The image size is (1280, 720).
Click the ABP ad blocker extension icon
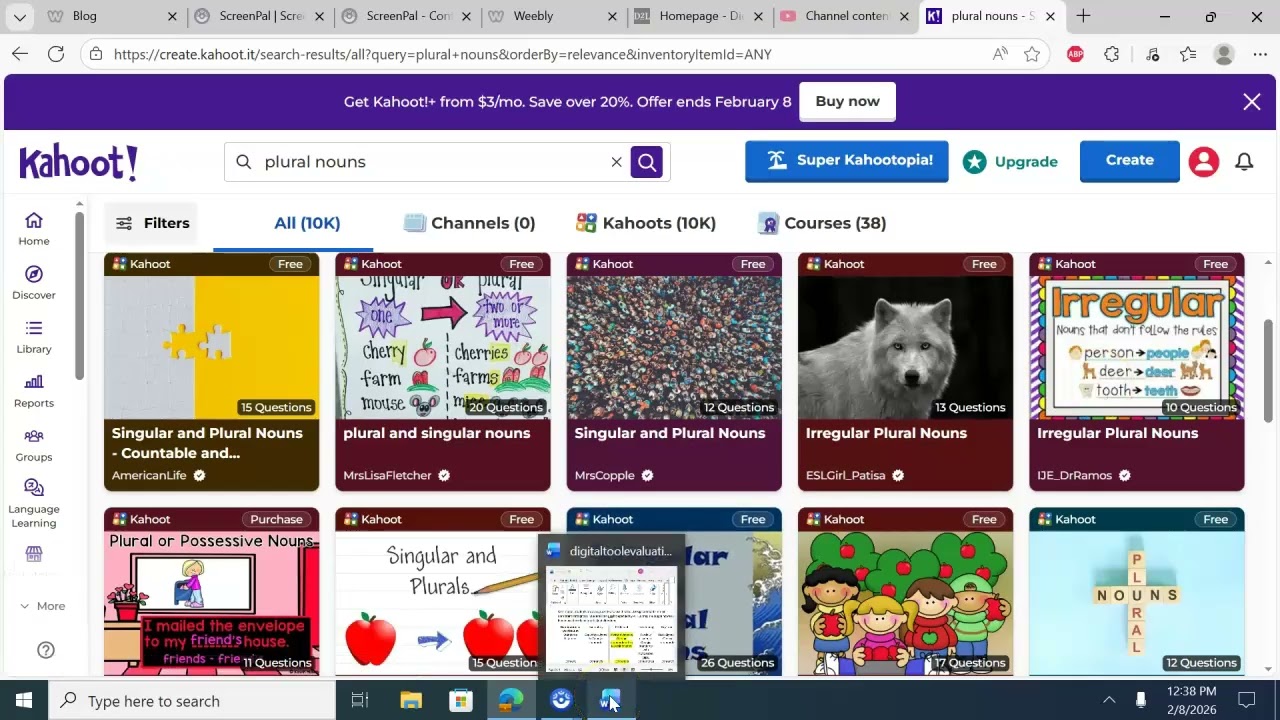click(x=1075, y=54)
